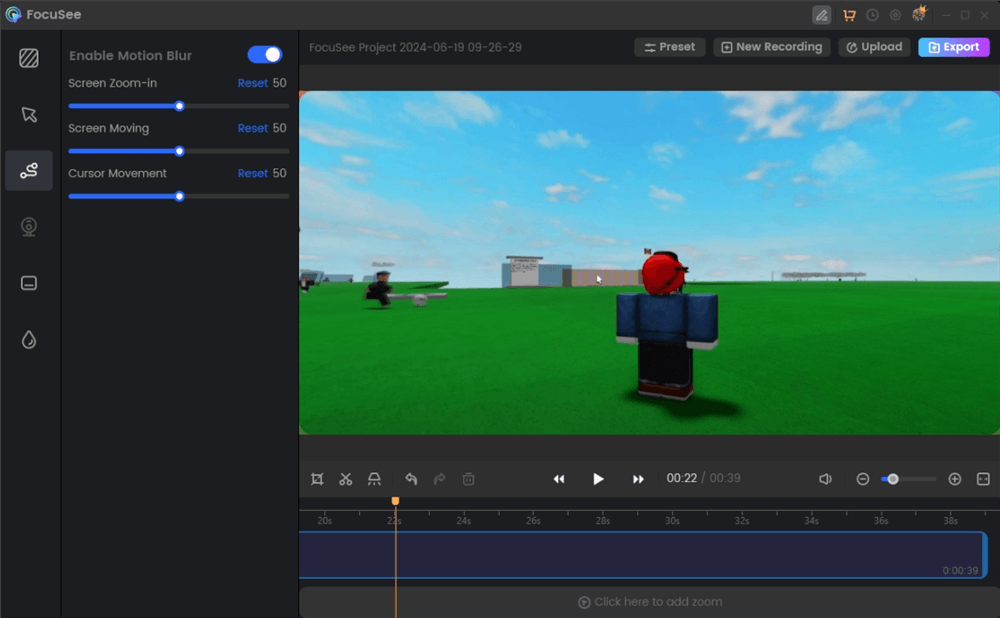The width and height of the screenshot is (1000, 618).
Task: Zoom in the timeline with plus icon
Action: coord(955,479)
